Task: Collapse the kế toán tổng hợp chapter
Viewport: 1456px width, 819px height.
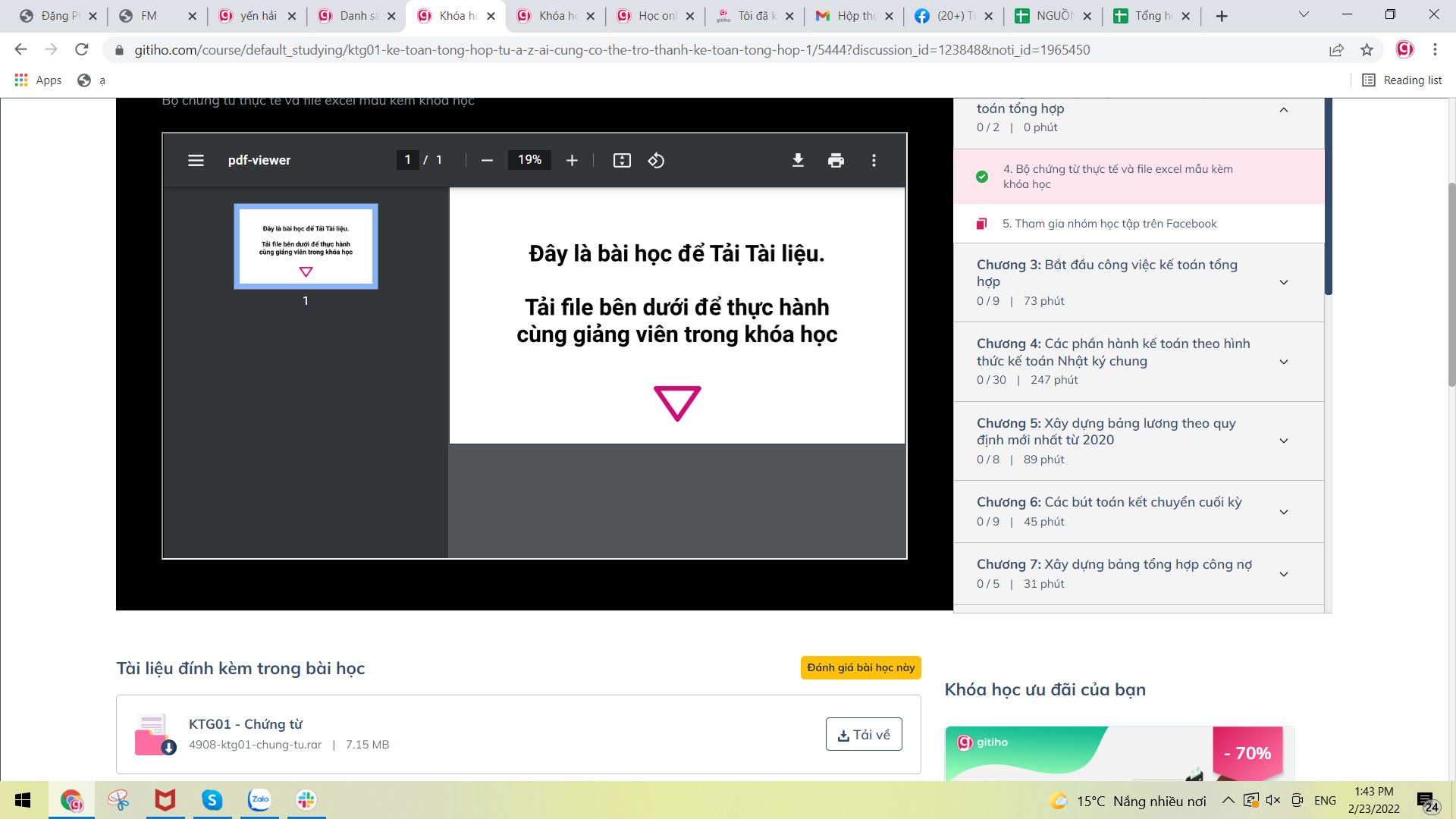Action: 1283,110
